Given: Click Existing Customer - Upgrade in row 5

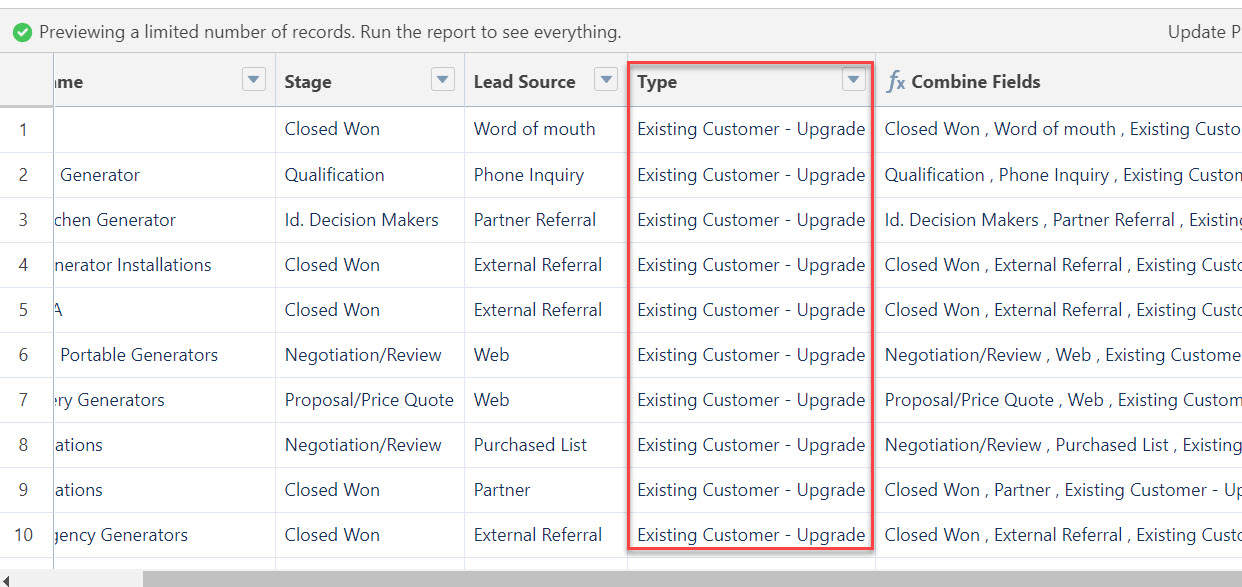Looking at the screenshot, I should tap(749, 309).
